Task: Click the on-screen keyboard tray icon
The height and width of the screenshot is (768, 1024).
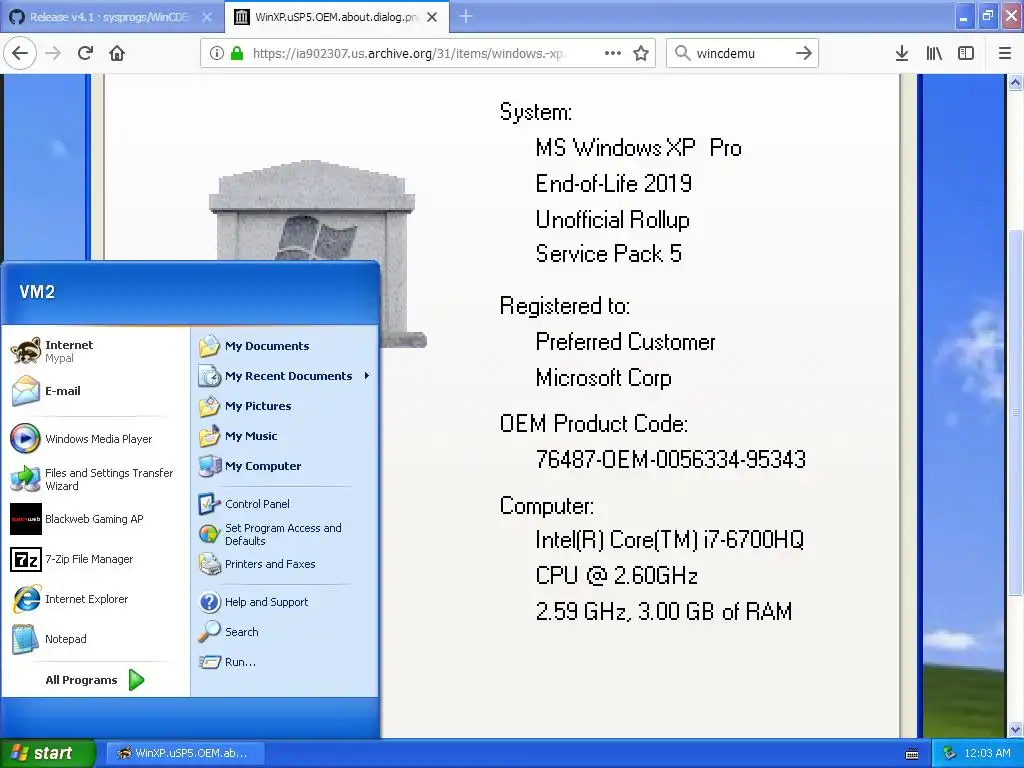Action: 912,754
